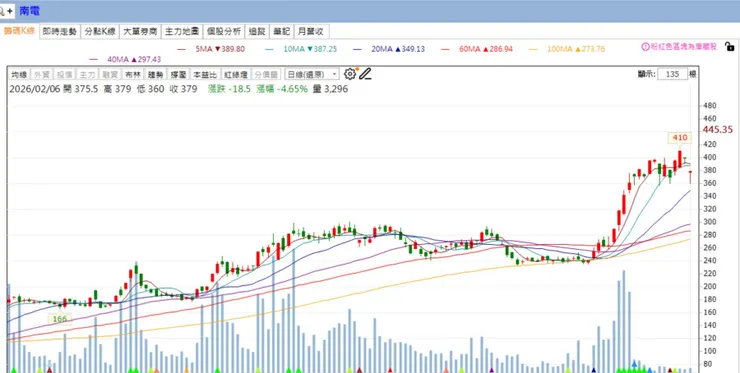Open the 大單券商 tab
The width and height of the screenshot is (740, 373).
[140, 32]
